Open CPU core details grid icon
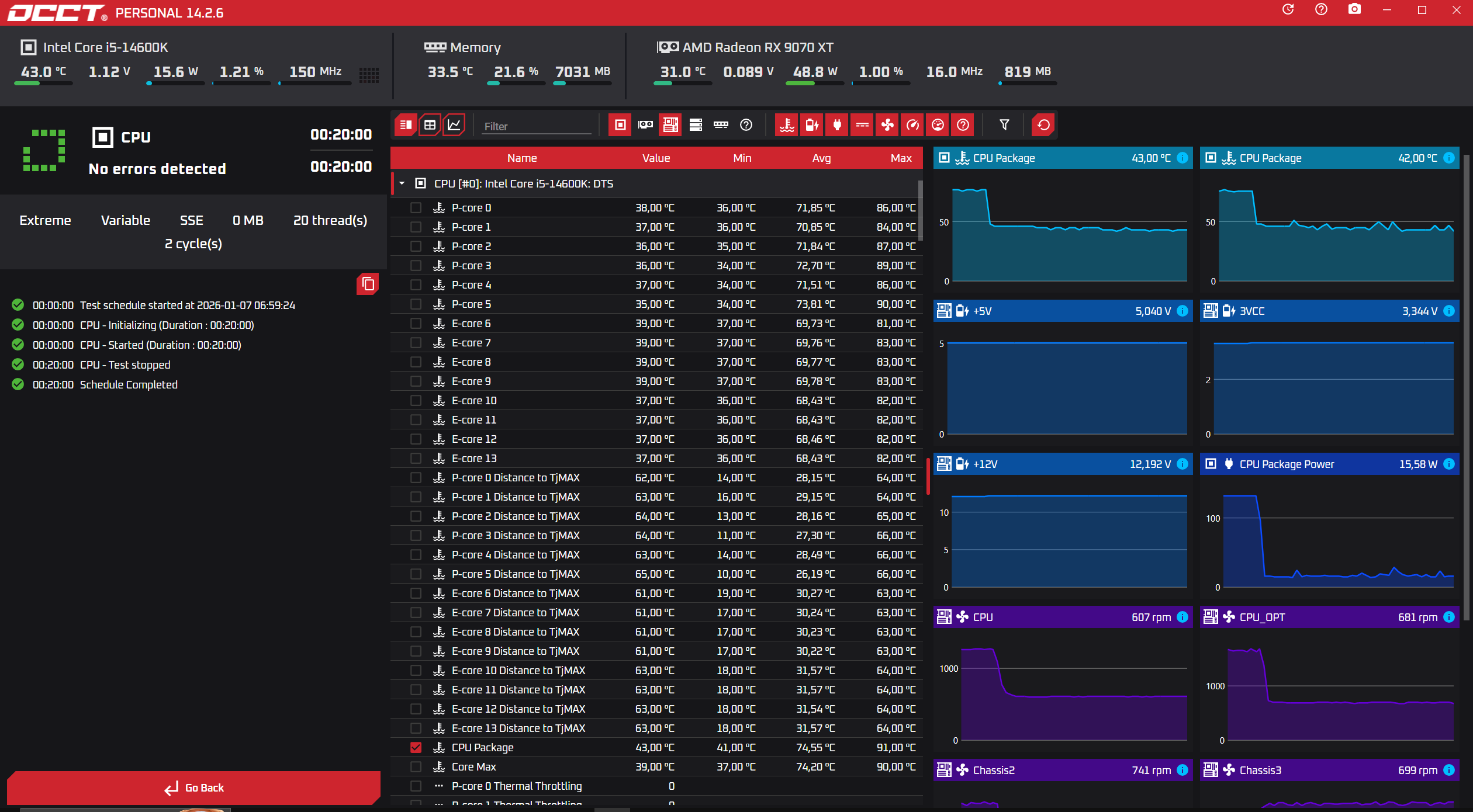 (369, 74)
